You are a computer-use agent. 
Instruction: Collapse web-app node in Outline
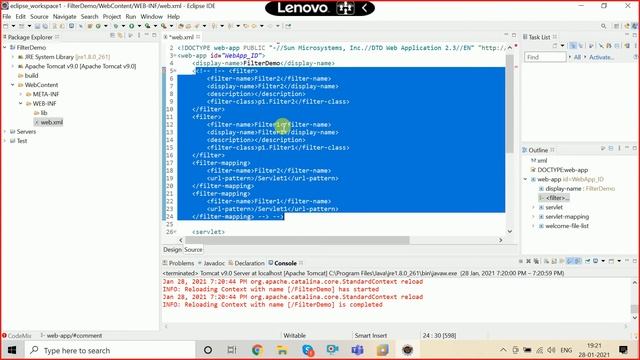click(x=526, y=179)
